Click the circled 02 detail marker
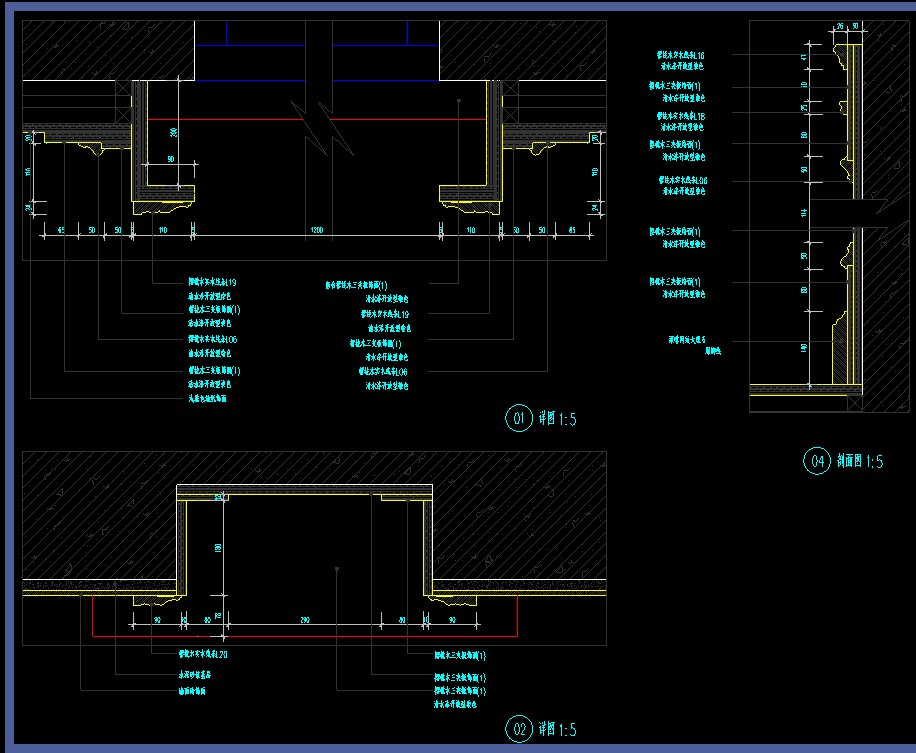 click(x=519, y=729)
